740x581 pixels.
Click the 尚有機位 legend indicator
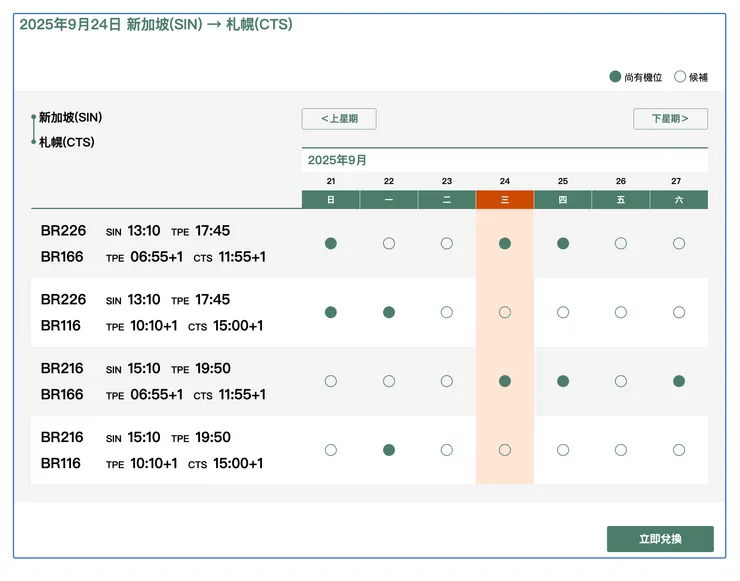point(615,77)
